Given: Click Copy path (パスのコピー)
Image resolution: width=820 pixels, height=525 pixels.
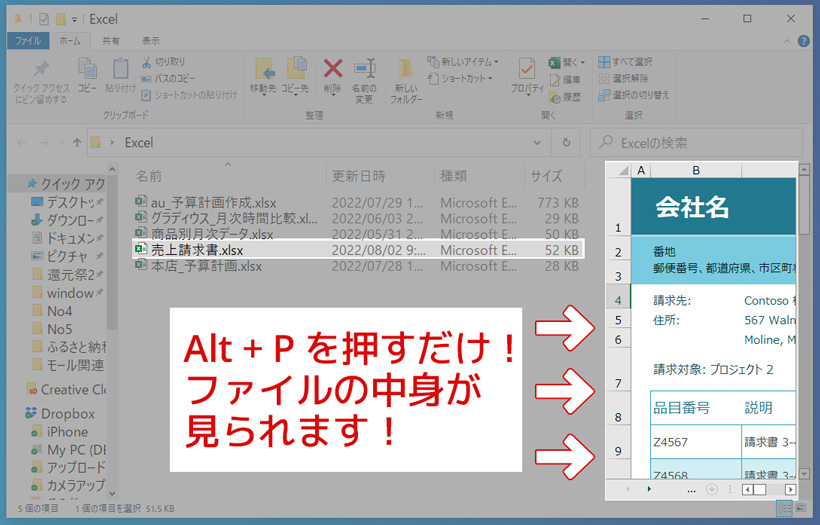Looking at the screenshot, I should pos(168,78).
